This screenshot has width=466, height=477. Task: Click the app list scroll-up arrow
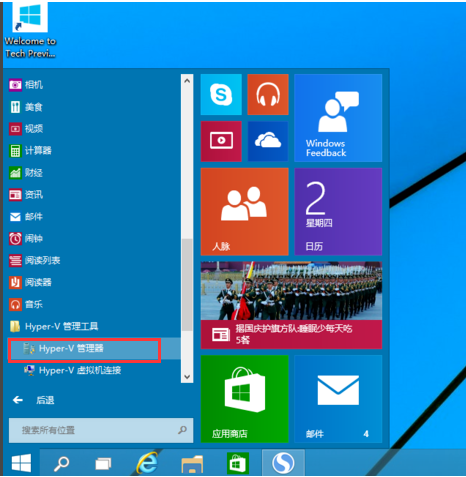point(187,80)
